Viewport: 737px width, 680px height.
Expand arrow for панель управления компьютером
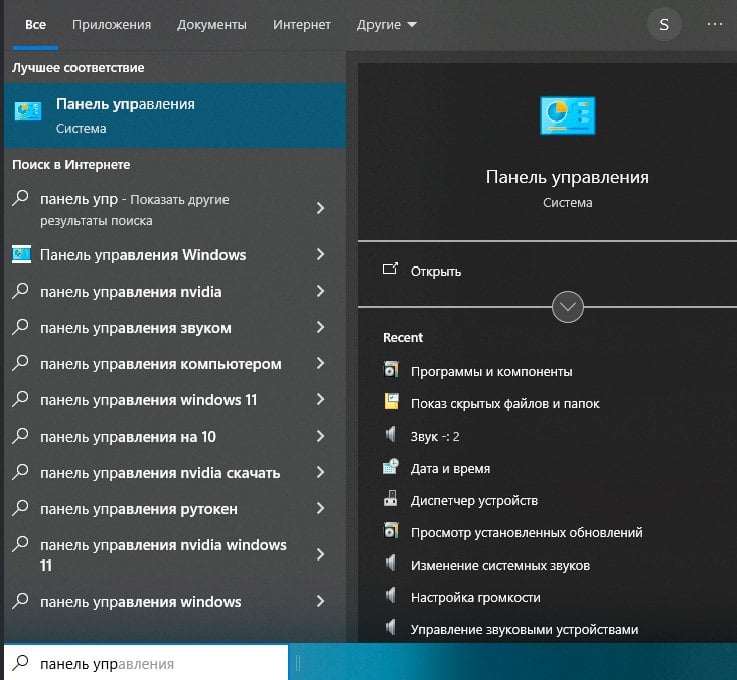coord(321,363)
